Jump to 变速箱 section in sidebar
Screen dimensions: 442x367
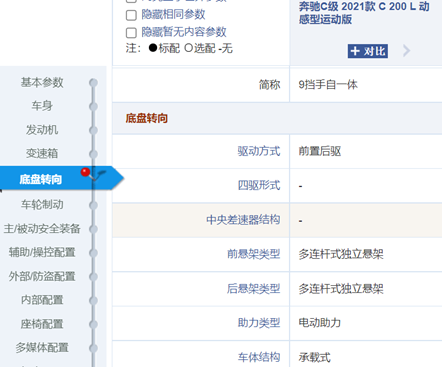42,153
